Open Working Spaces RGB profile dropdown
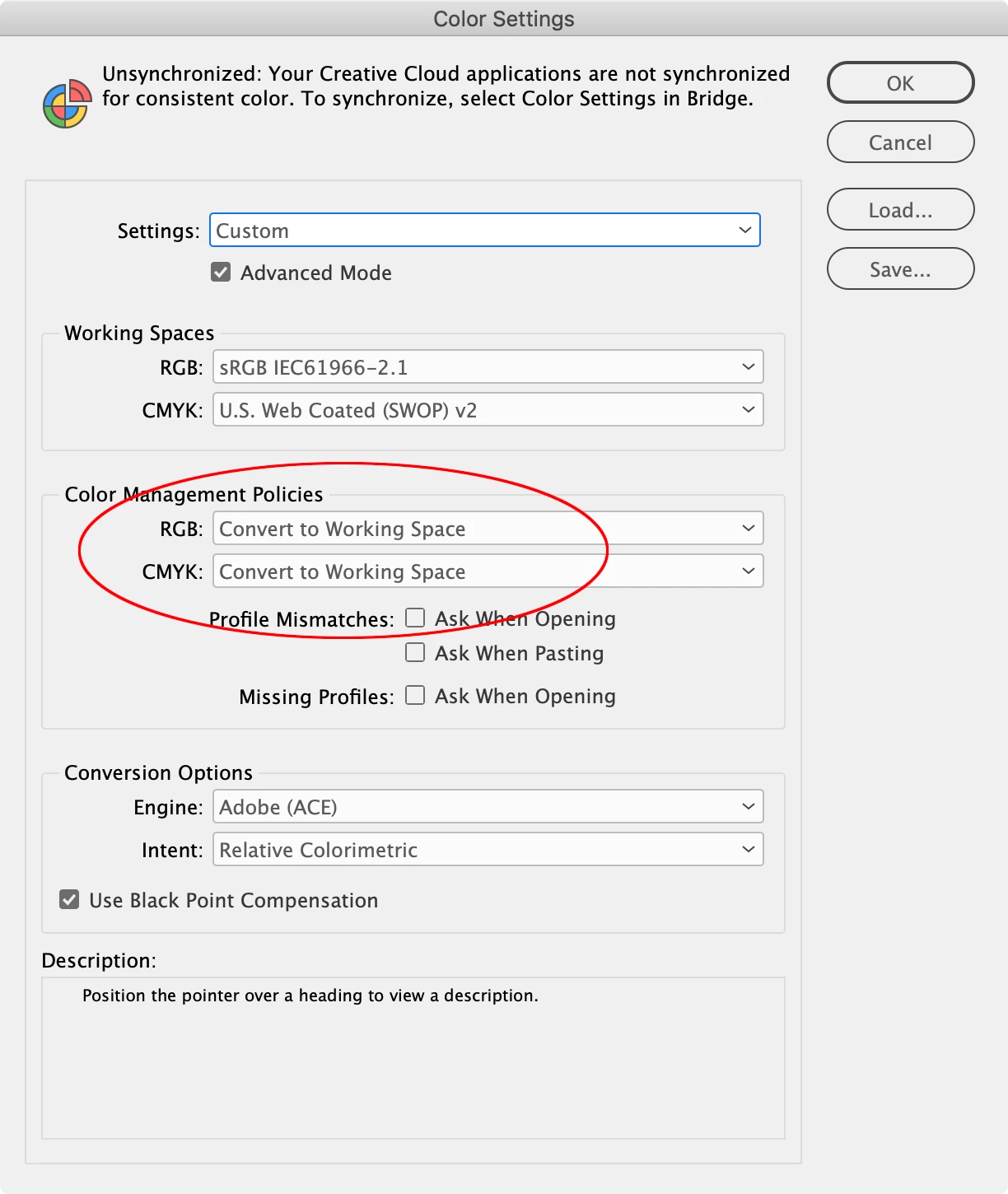The height and width of the screenshot is (1194, 1008). [x=488, y=367]
